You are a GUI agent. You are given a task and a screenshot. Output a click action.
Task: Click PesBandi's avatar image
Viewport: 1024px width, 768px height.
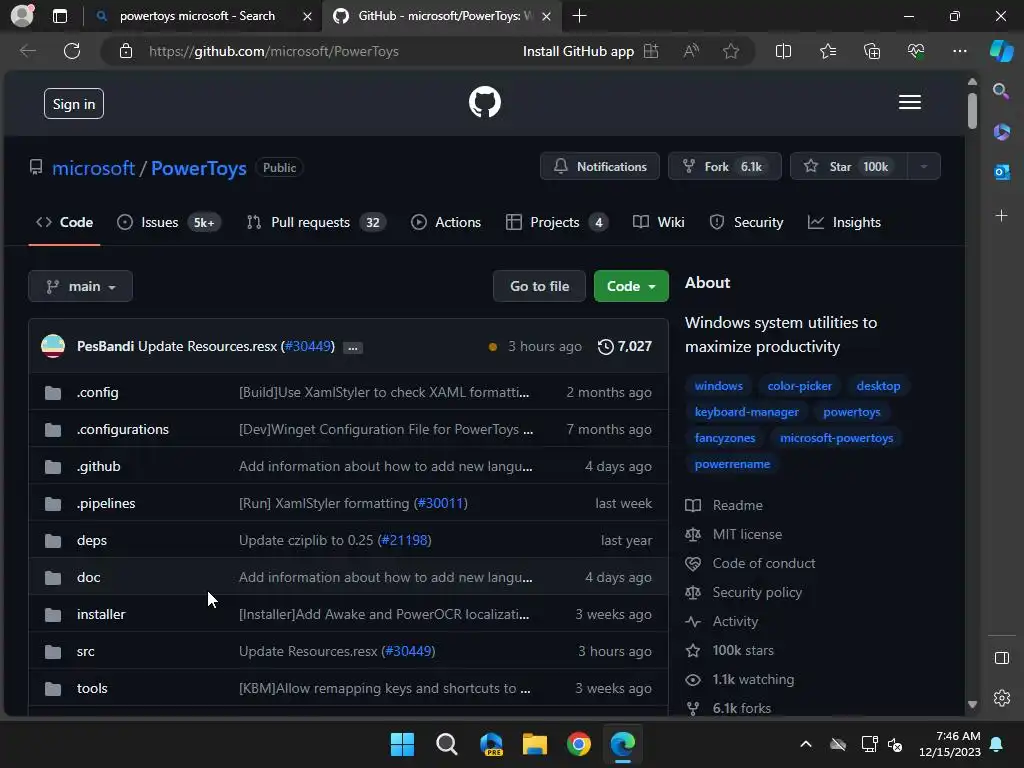tap(53, 346)
